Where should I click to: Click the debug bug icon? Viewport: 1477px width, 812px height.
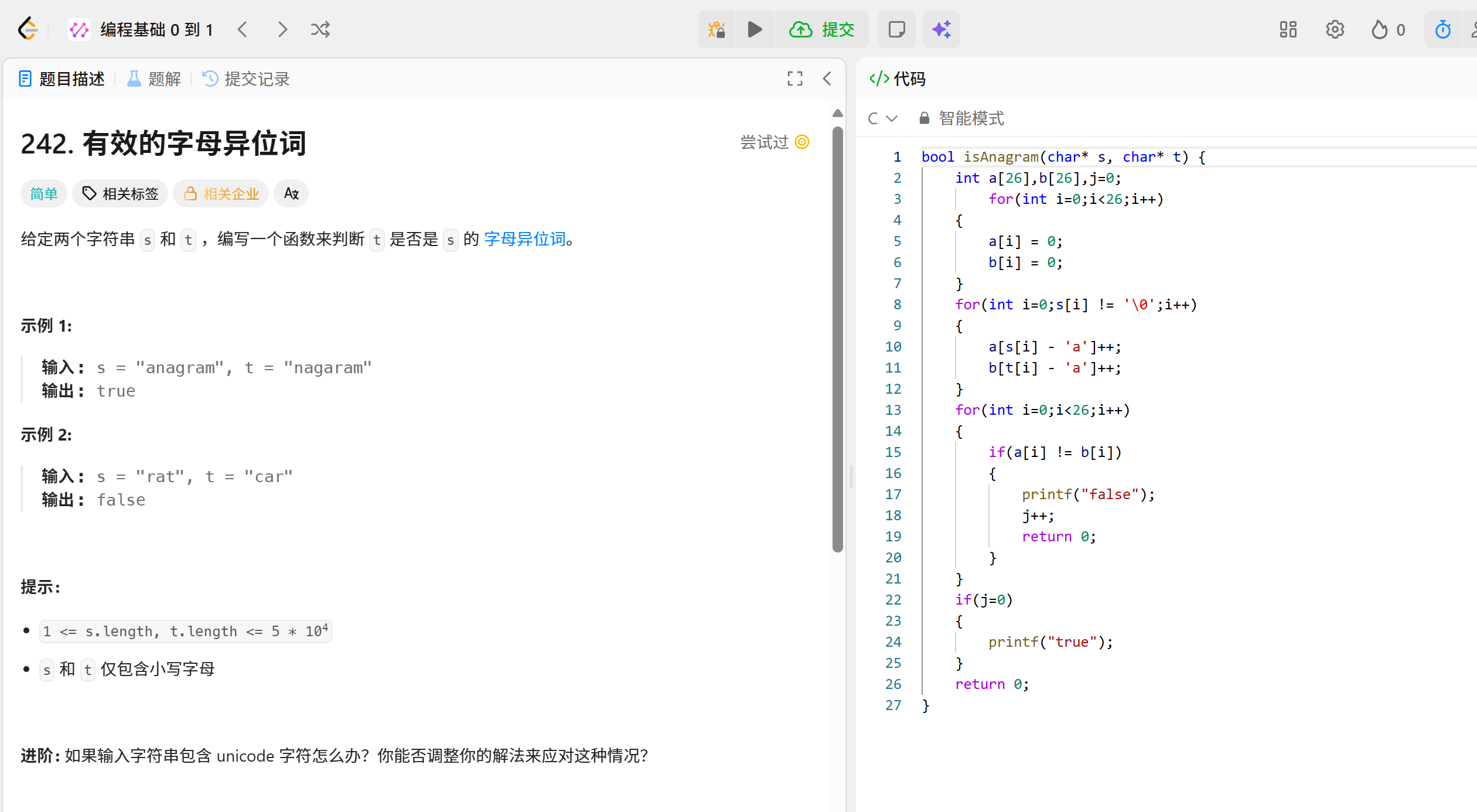point(716,29)
